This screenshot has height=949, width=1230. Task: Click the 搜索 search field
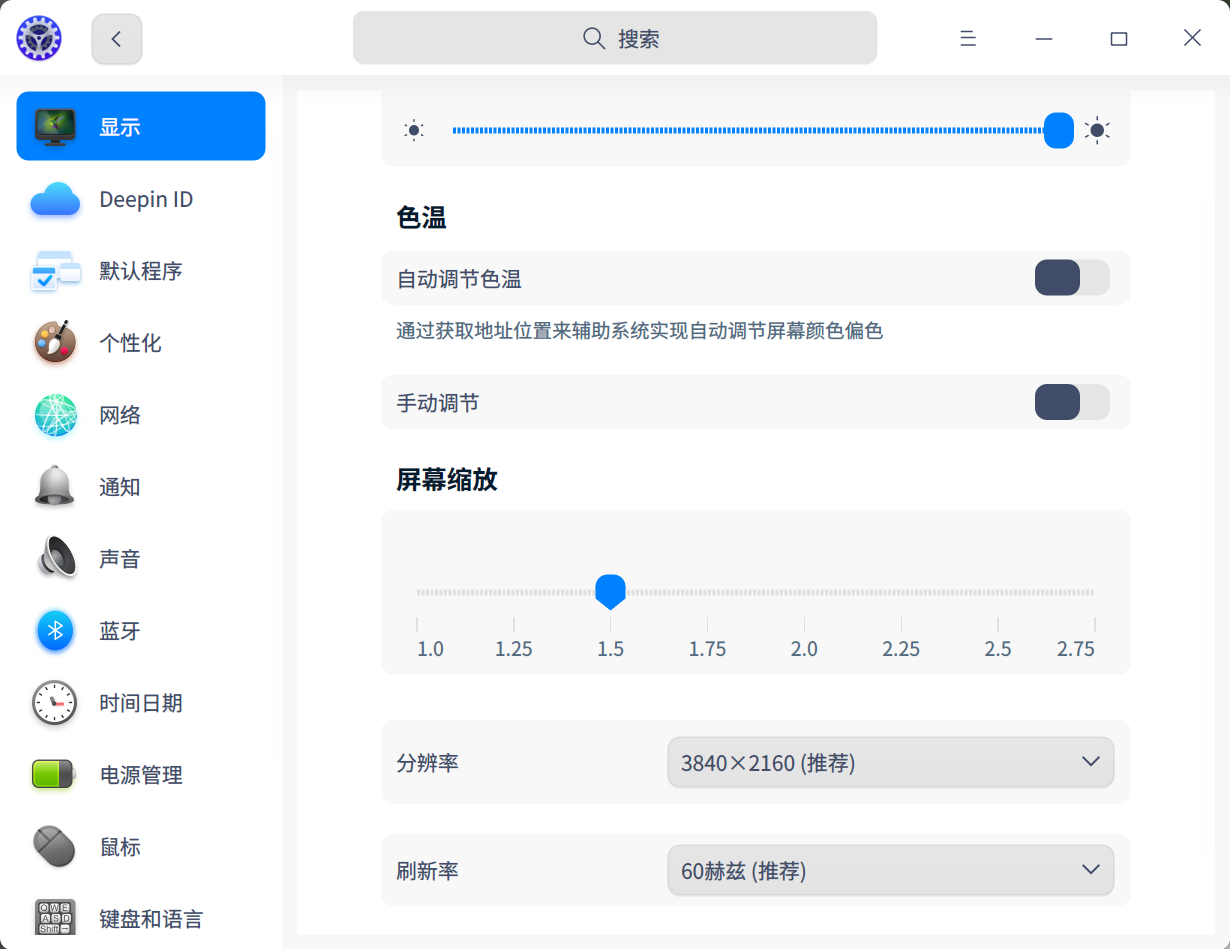point(615,37)
